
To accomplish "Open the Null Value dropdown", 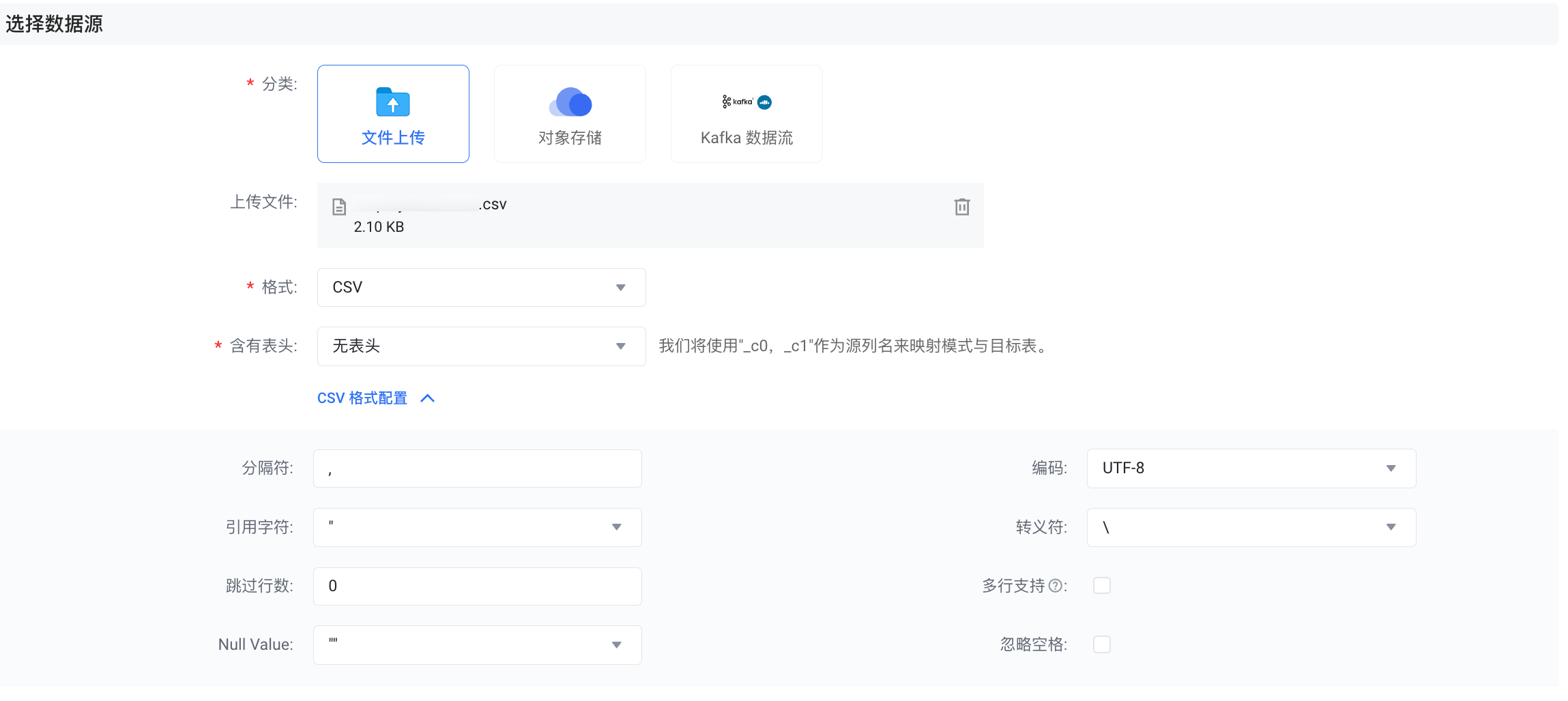I will pos(477,645).
